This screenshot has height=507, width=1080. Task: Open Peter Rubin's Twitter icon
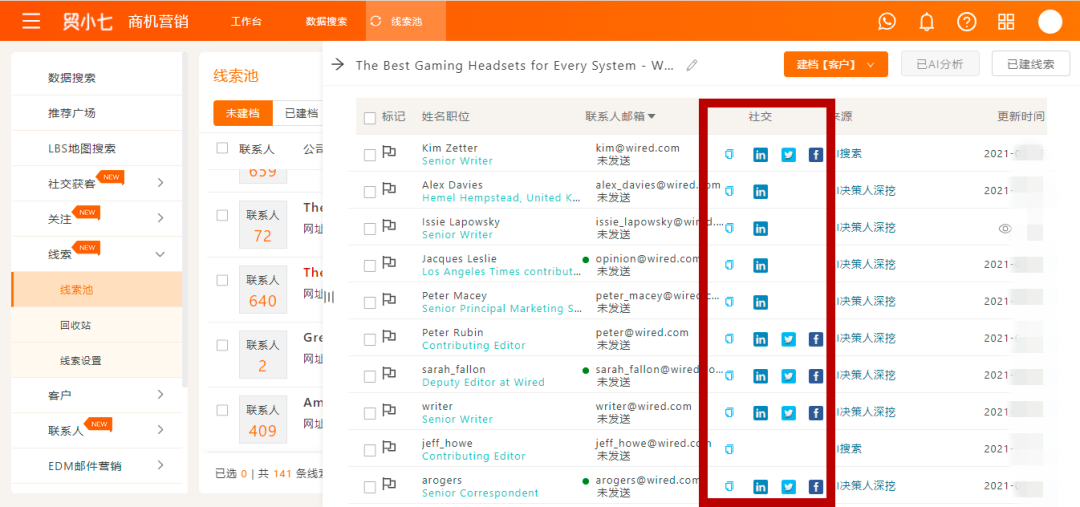tap(789, 339)
